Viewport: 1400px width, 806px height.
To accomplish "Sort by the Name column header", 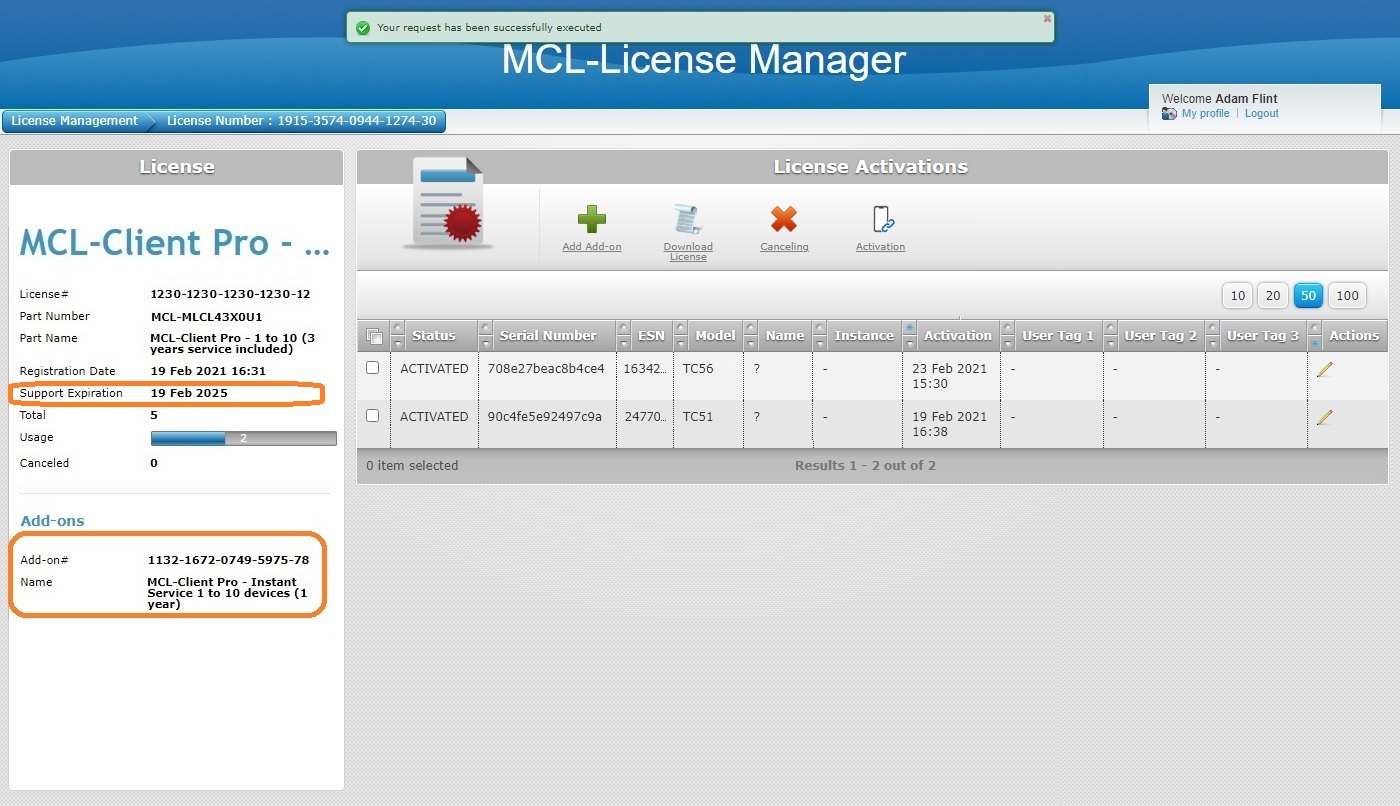I will click(785, 336).
